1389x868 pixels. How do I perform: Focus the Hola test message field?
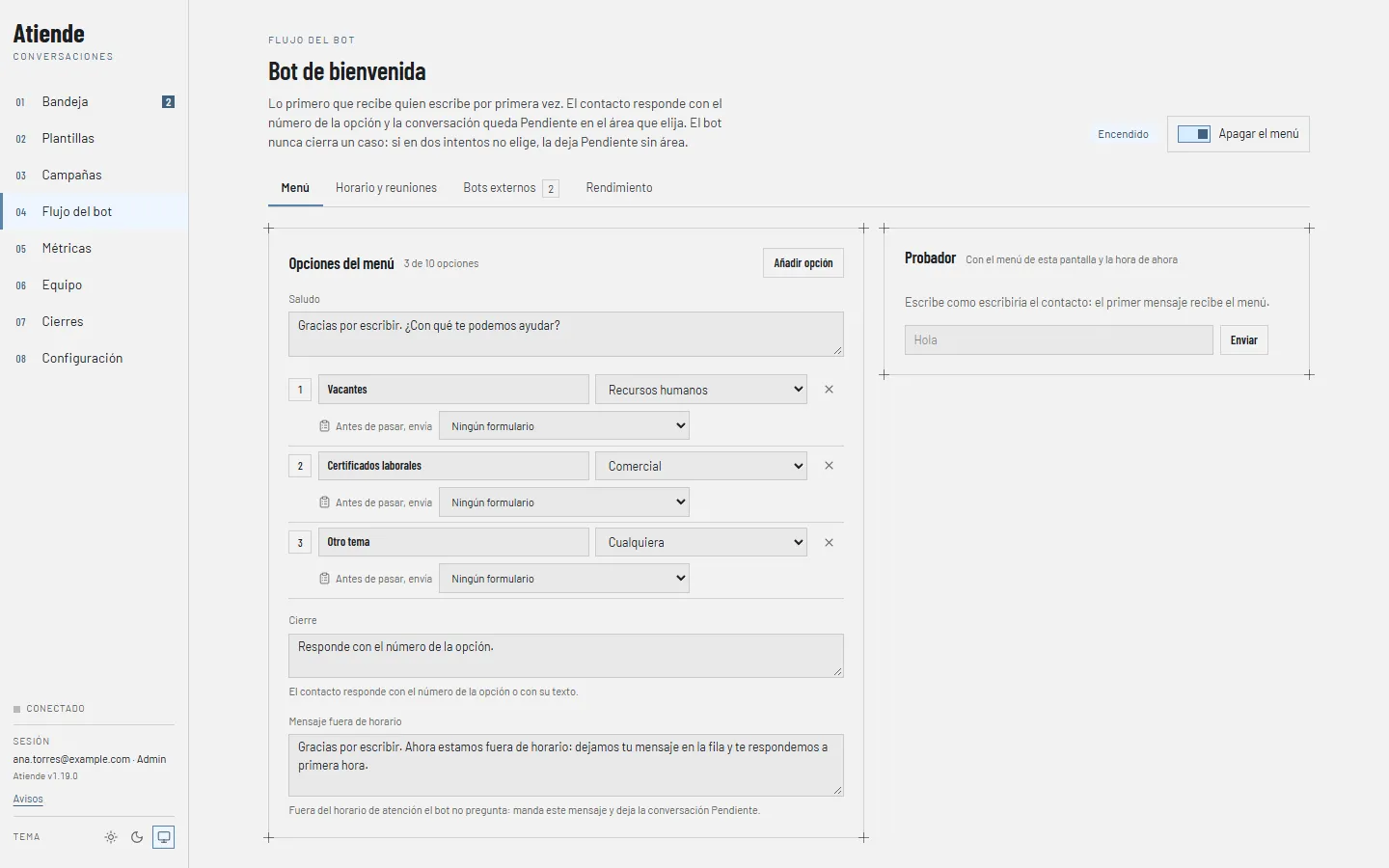pos(1059,340)
